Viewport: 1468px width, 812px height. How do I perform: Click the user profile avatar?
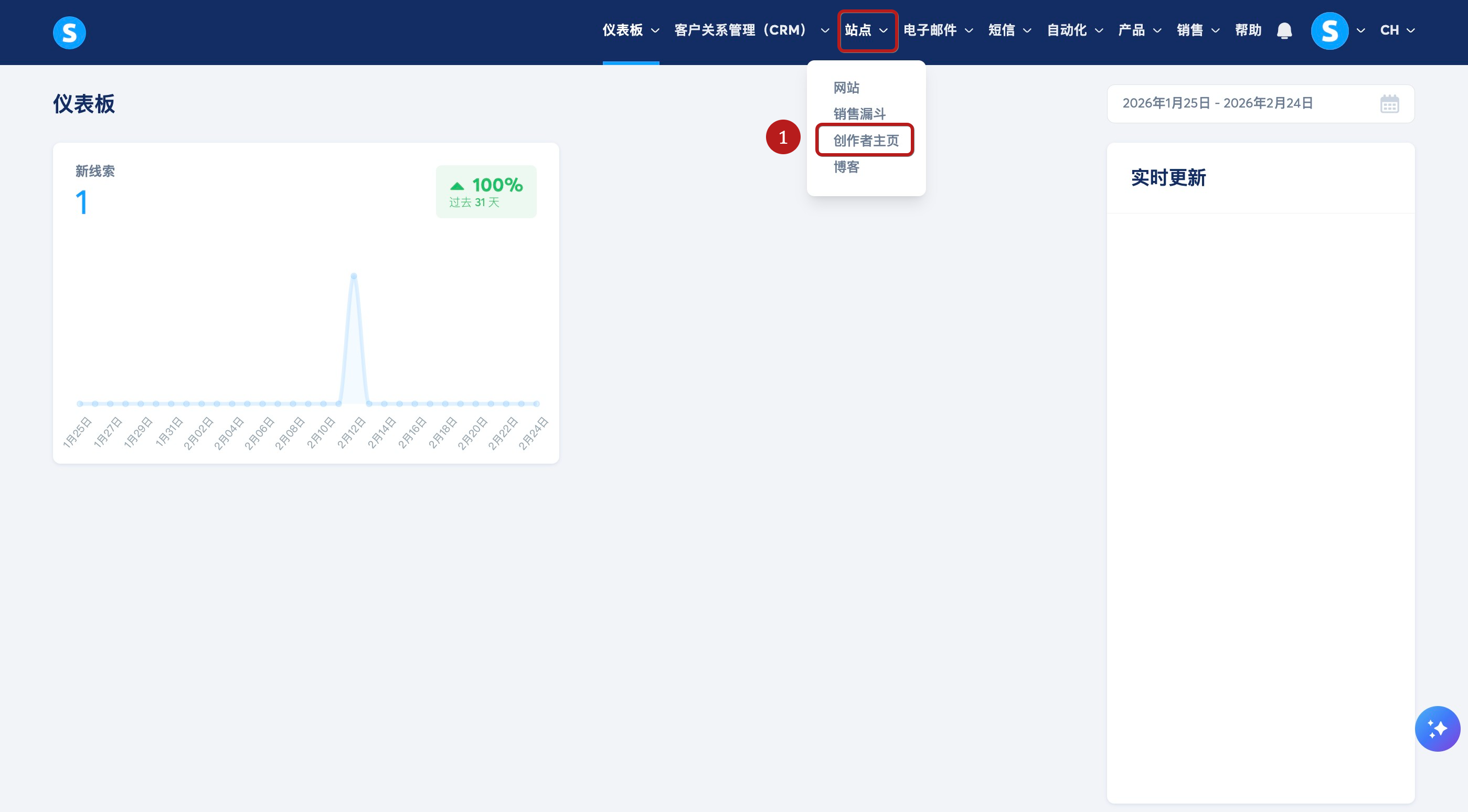(1329, 31)
